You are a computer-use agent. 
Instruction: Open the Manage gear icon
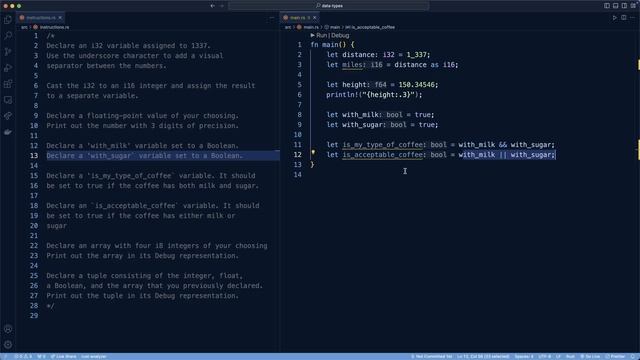coord(8,345)
